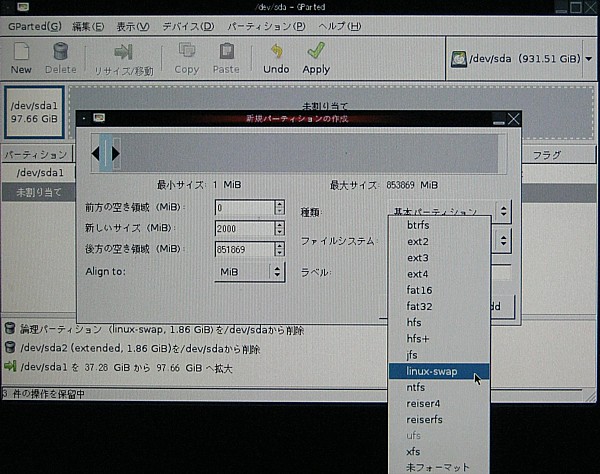
Task: Open the GParted(G) menu
Action: 34,26
